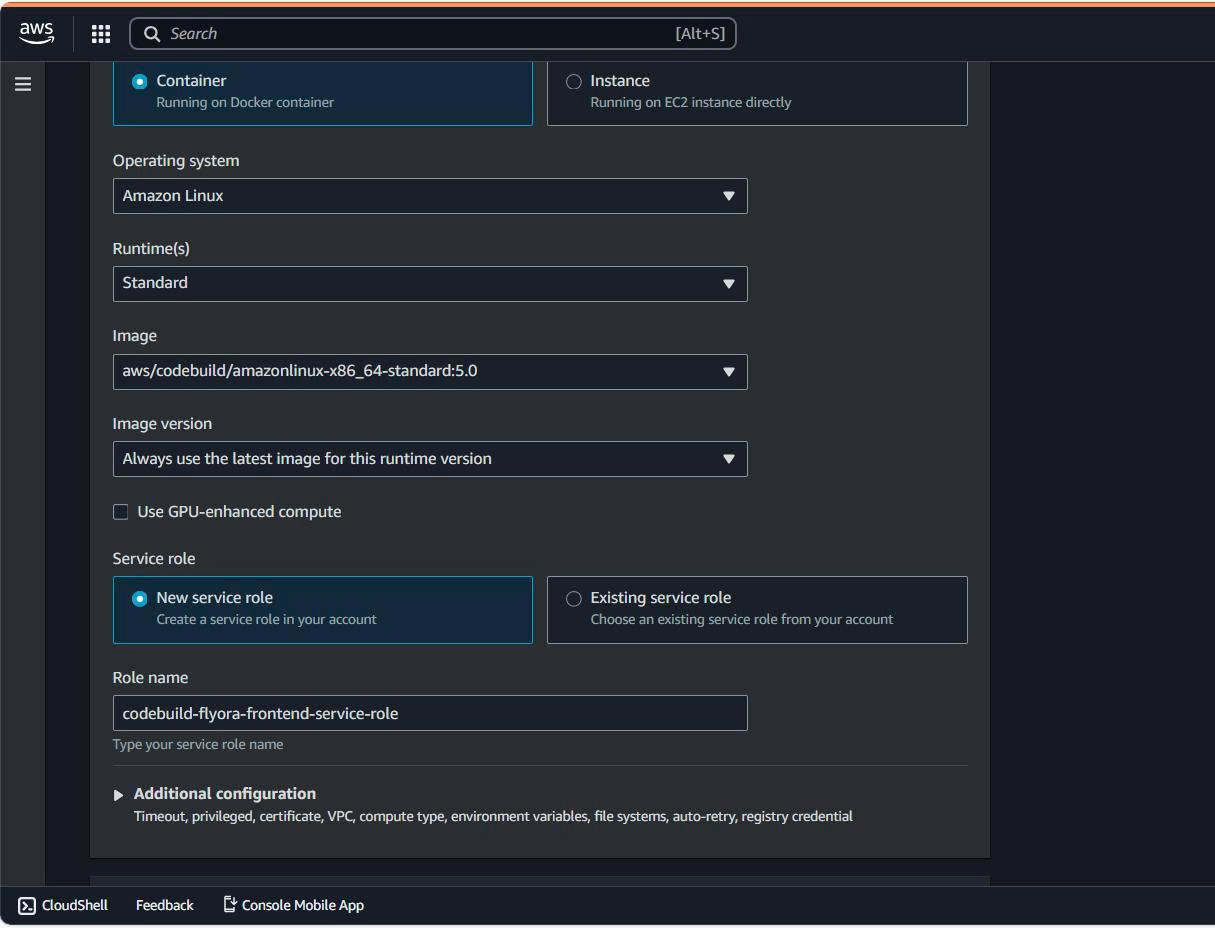The image size is (1215, 928).
Task: Click the AWS home logo
Action: tap(36, 33)
